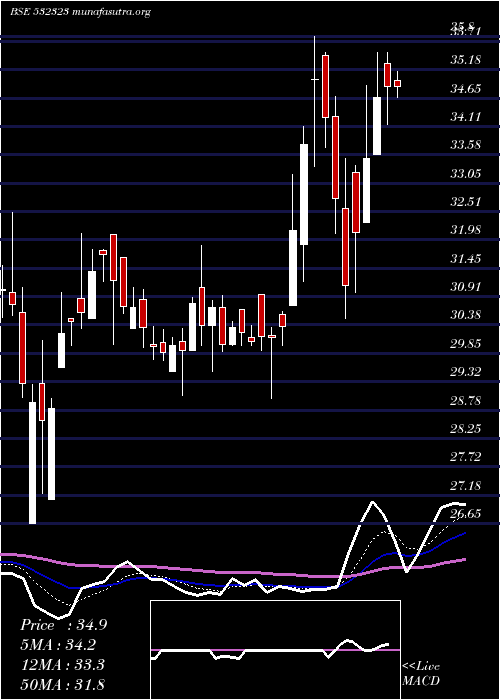Click the 32.51 price axis label
The width and height of the screenshot is (500, 700).
(x=466, y=201)
